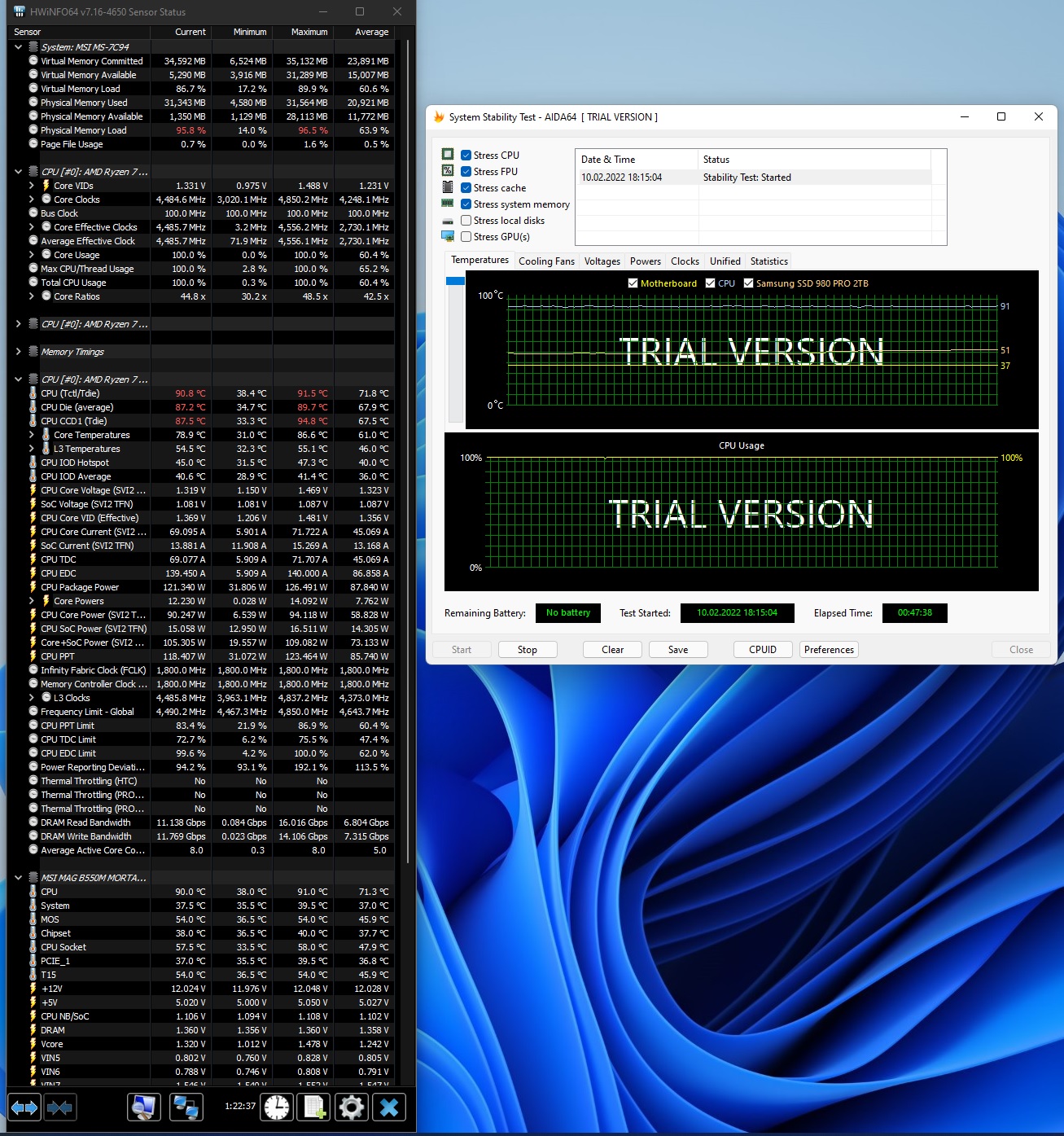
Task: Click the Save button in AIDA64
Action: coord(678,650)
